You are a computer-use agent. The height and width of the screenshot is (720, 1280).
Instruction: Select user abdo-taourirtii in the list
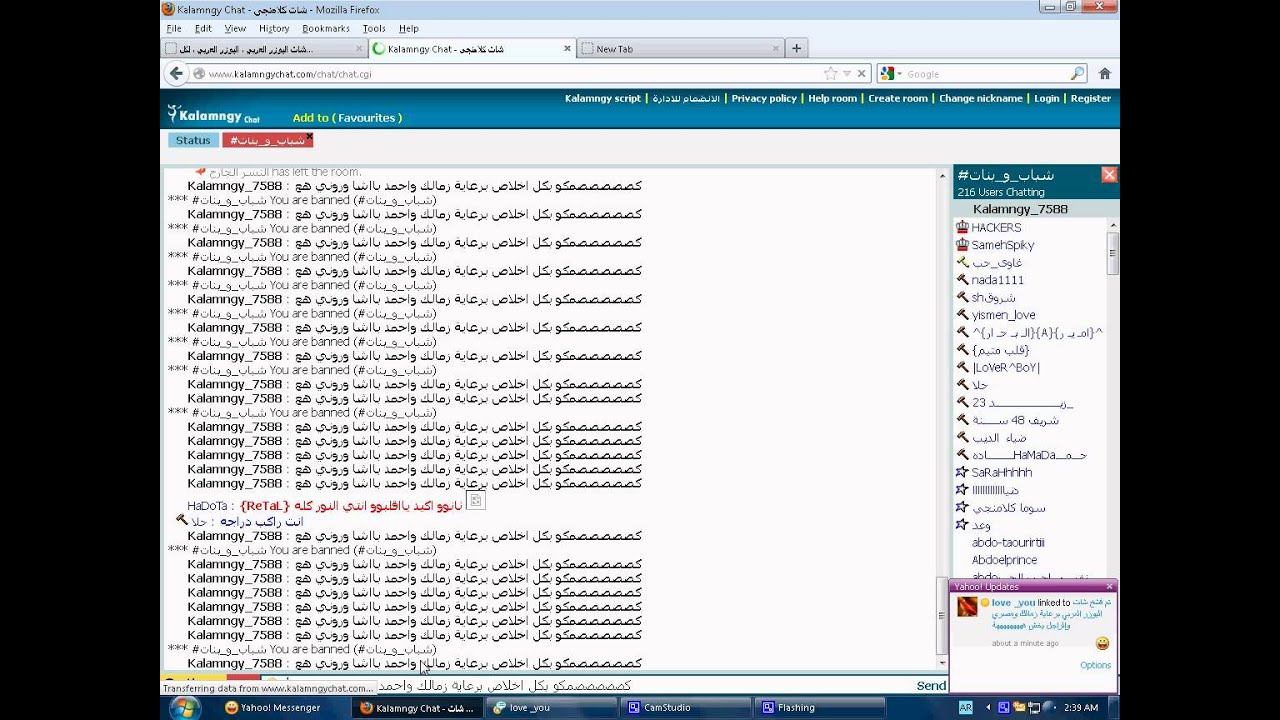click(1008, 542)
